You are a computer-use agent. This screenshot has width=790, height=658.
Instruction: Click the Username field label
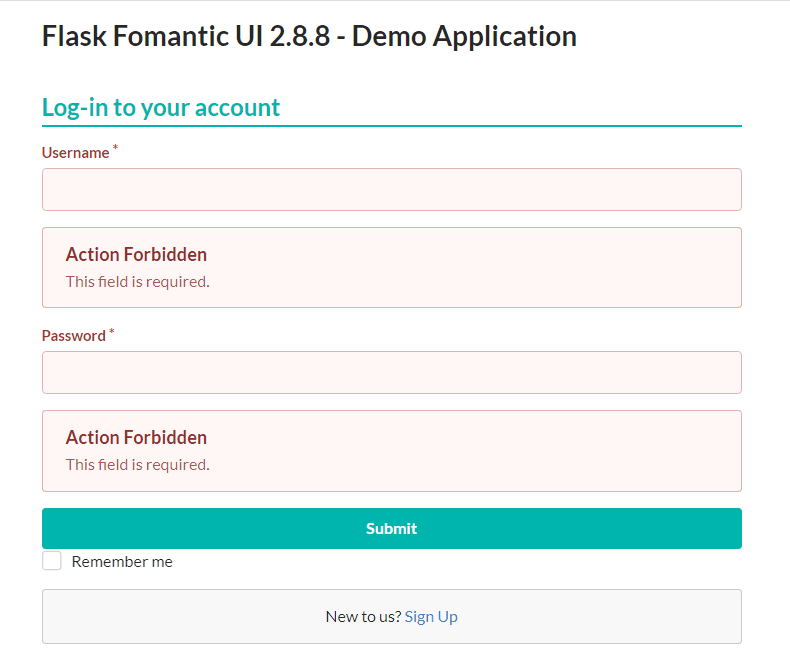tap(76, 153)
